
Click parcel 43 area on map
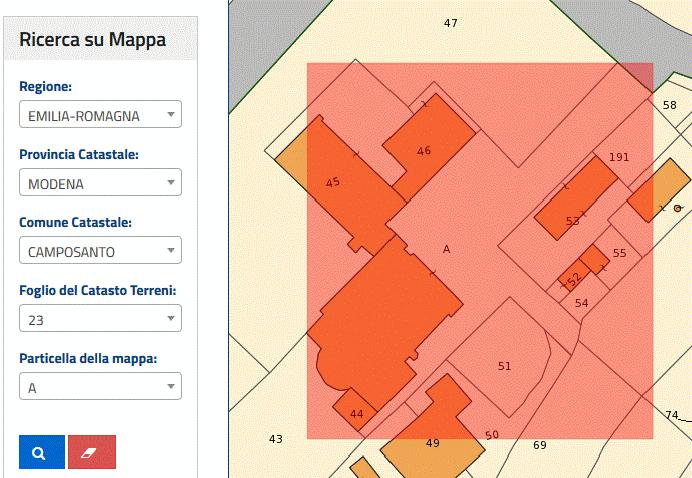(276, 438)
